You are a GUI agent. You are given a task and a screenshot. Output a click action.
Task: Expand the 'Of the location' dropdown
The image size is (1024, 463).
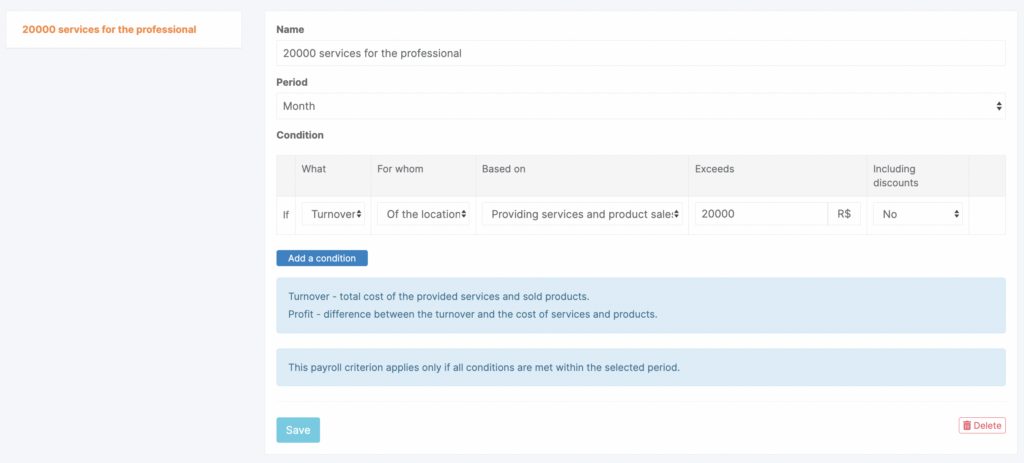423,214
